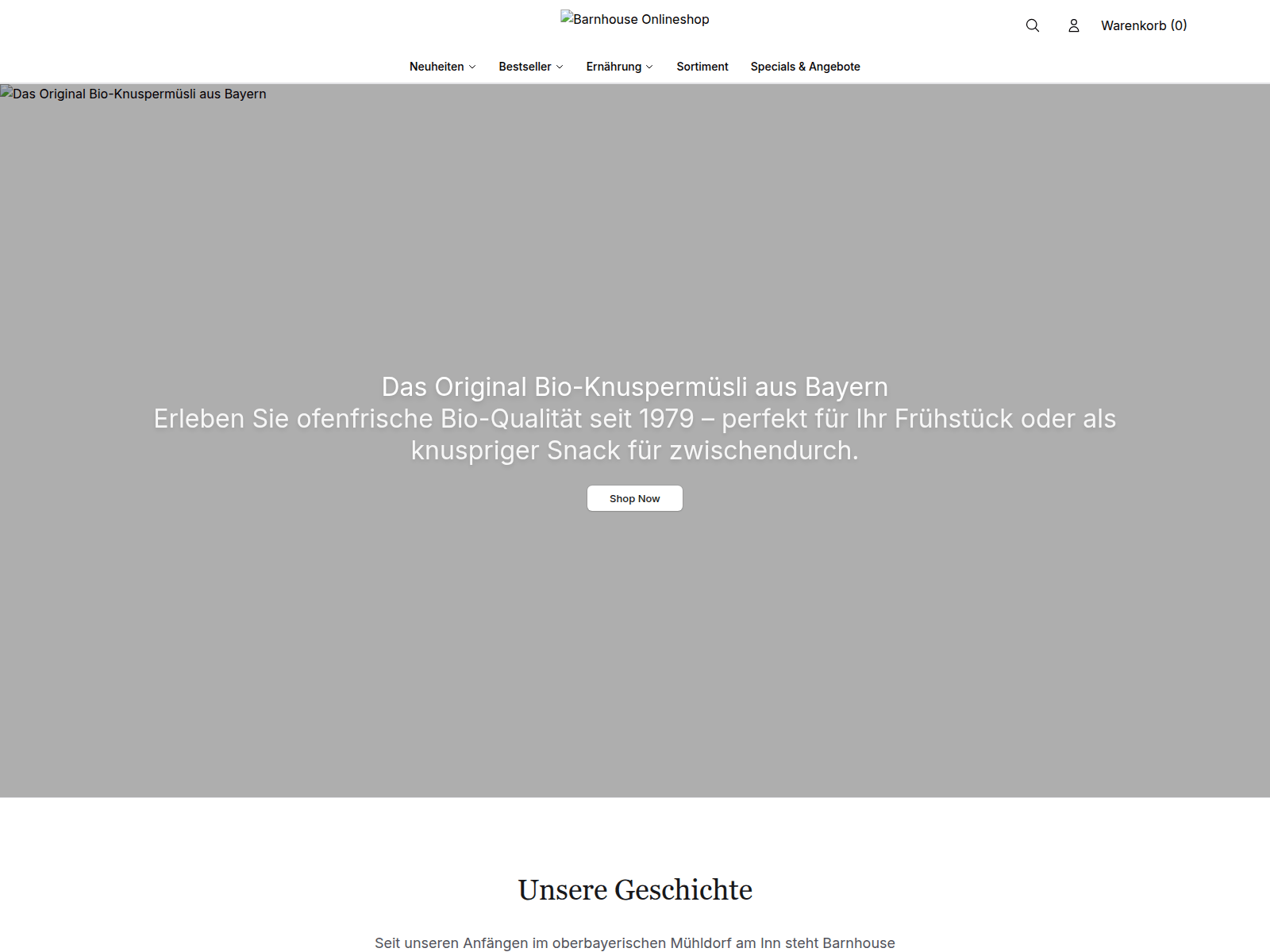Open the Warenkorb (0) cart link
Image resolution: width=1270 pixels, height=952 pixels.
coord(1144,25)
